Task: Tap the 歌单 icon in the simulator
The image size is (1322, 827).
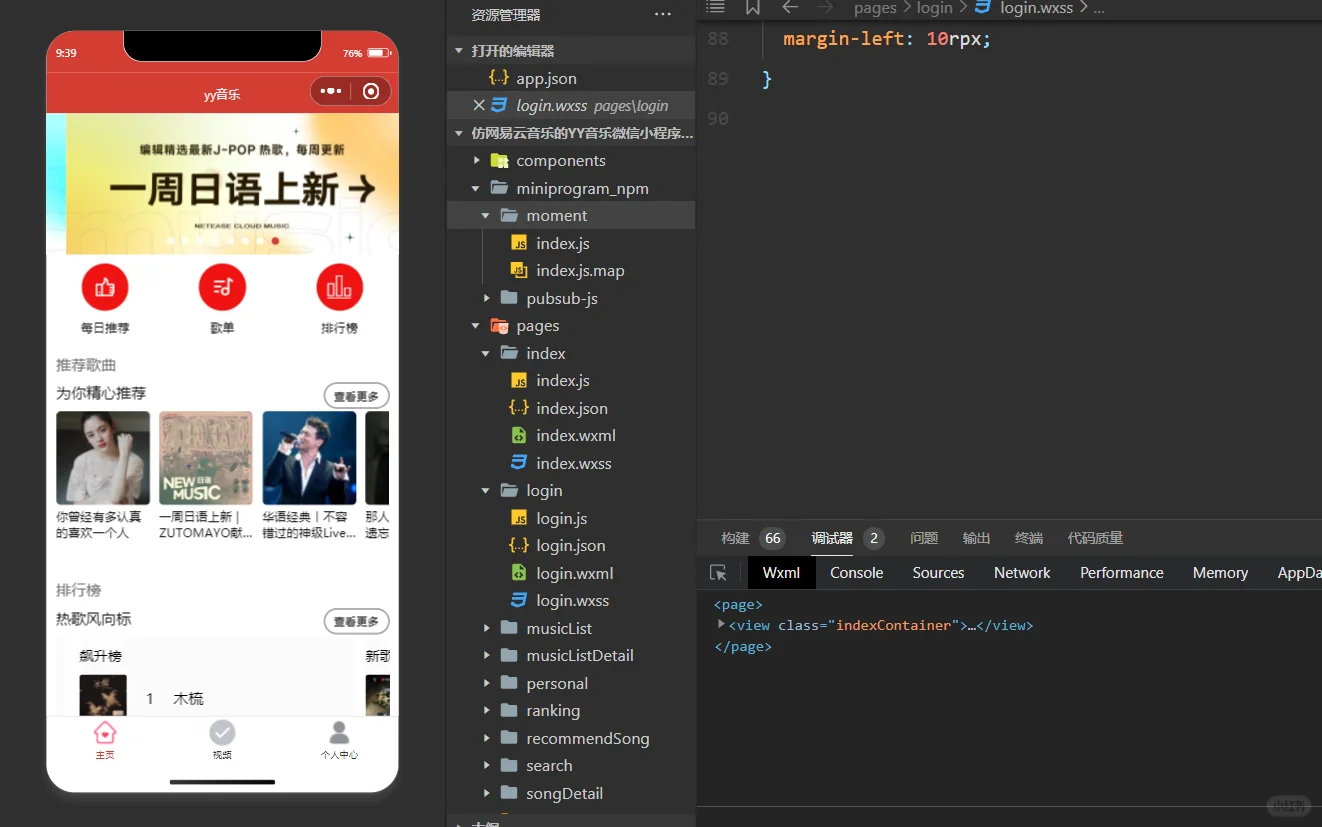Action: [x=221, y=286]
